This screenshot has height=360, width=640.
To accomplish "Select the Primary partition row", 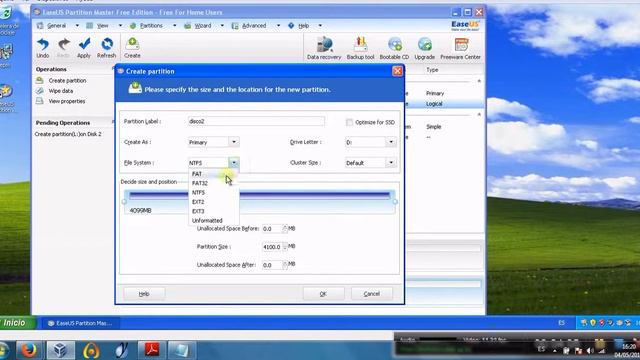I will [443, 93].
